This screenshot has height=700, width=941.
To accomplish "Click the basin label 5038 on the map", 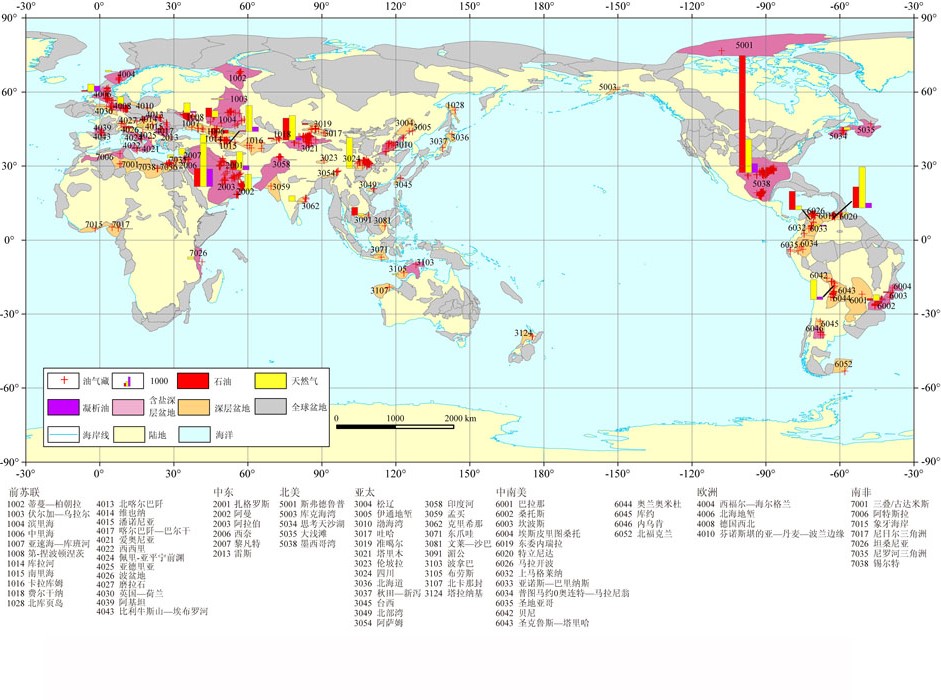I will [x=761, y=184].
